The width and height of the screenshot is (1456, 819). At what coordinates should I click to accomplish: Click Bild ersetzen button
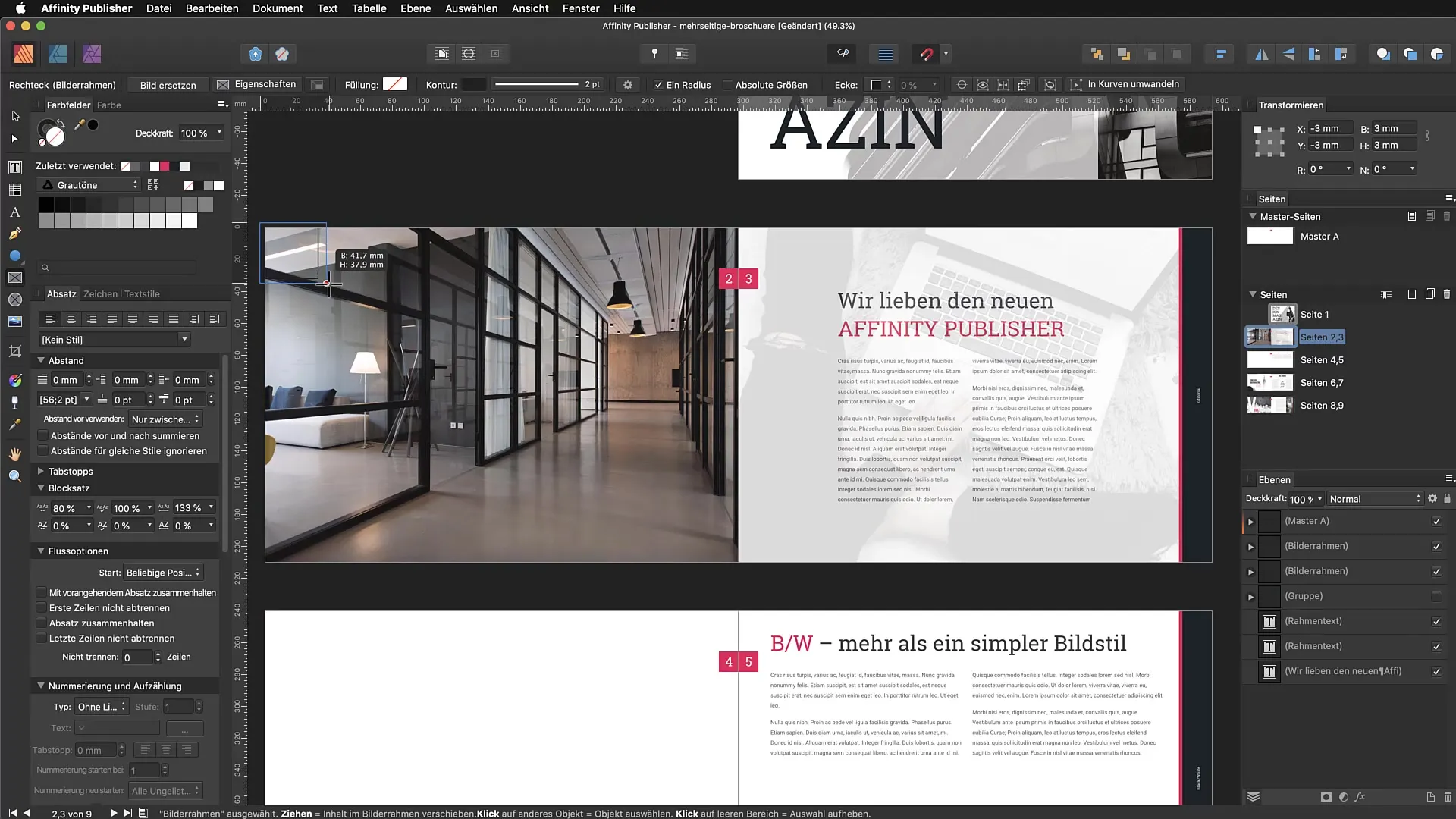point(168,85)
